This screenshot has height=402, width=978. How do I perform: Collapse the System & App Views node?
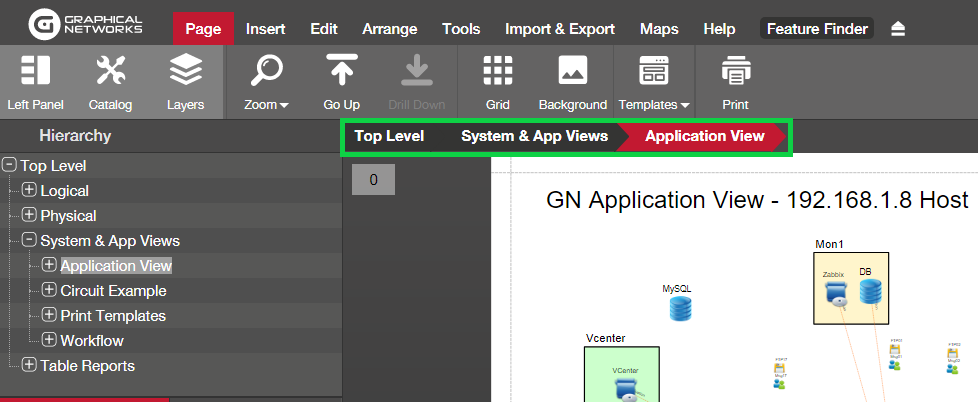coord(29,240)
